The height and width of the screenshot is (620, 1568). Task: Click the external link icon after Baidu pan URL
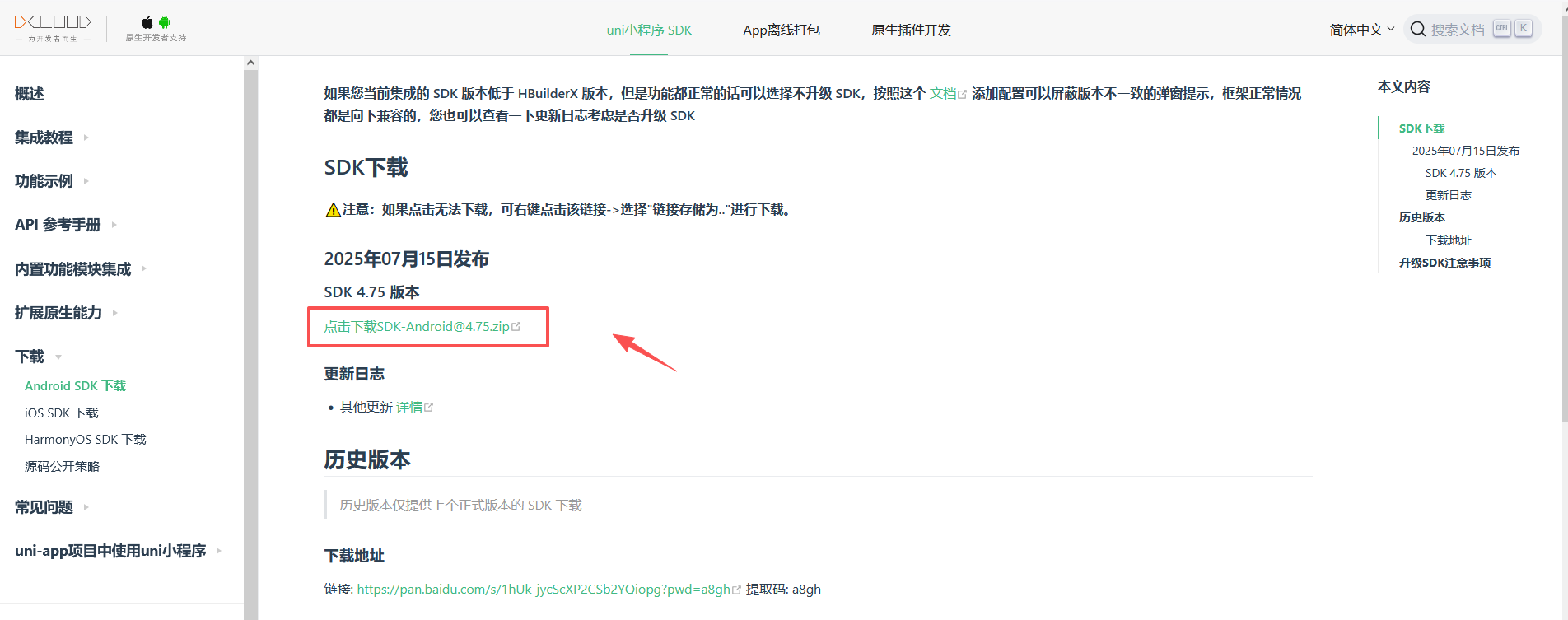point(736,590)
